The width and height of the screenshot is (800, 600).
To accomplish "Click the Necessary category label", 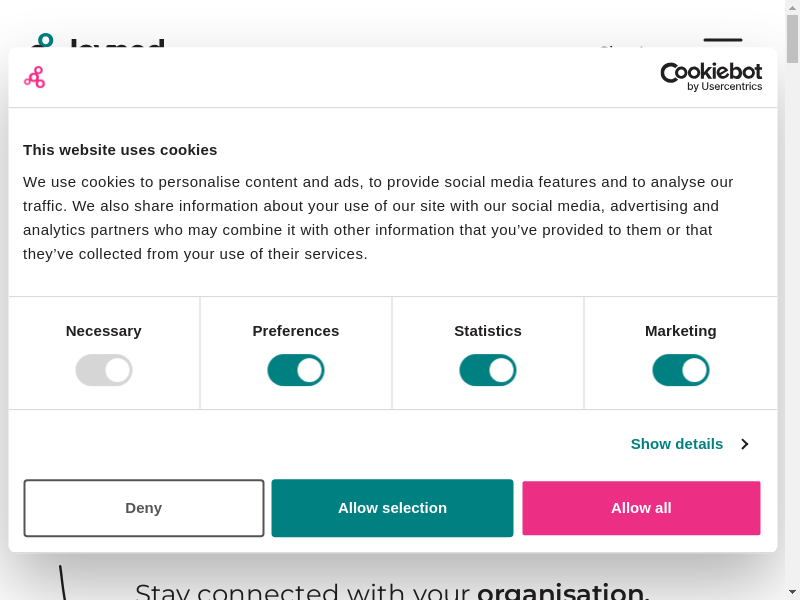I will pyautogui.click(x=104, y=331).
